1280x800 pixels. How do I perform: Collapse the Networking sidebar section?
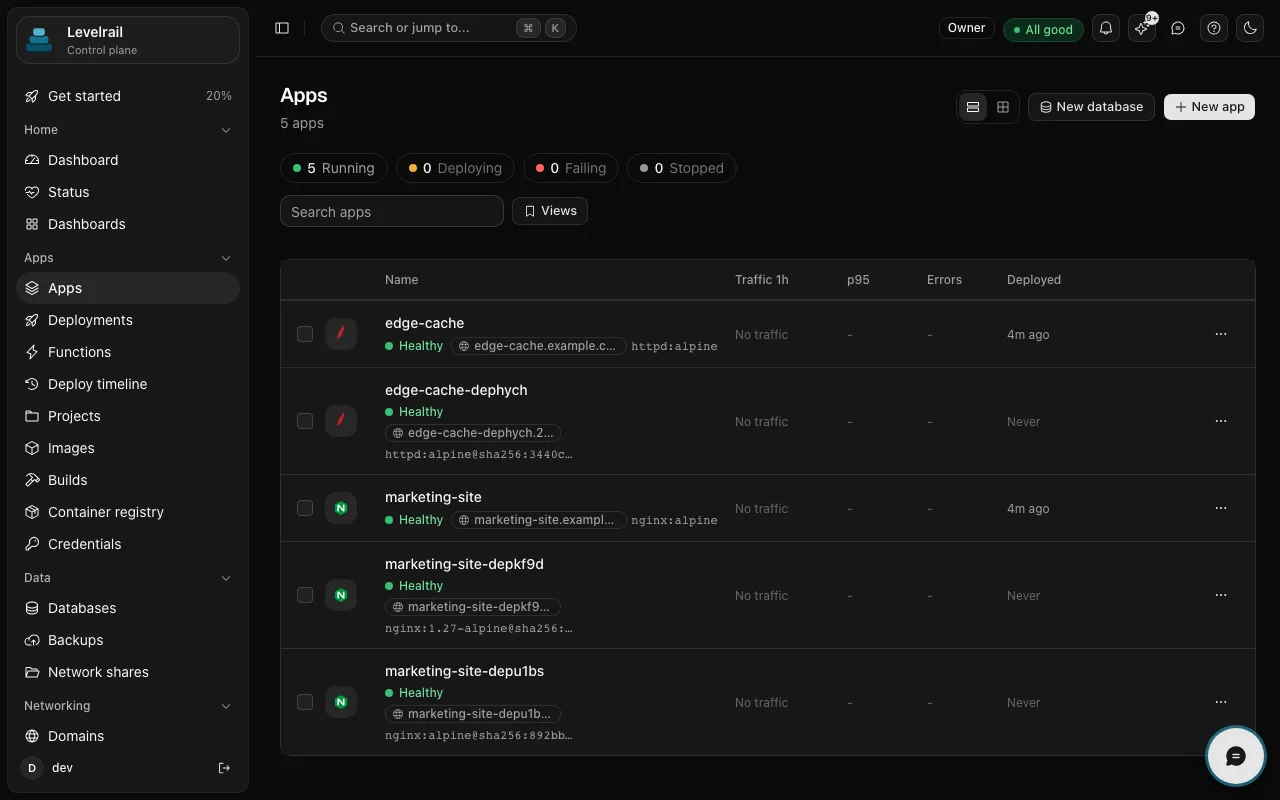[226, 706]
